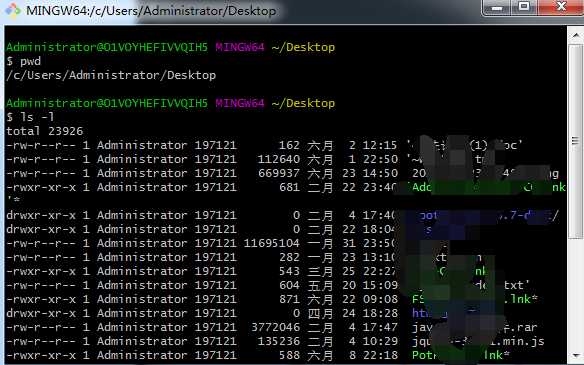Click the first magenta 'MINGW64' prompt label

[240, 47]
